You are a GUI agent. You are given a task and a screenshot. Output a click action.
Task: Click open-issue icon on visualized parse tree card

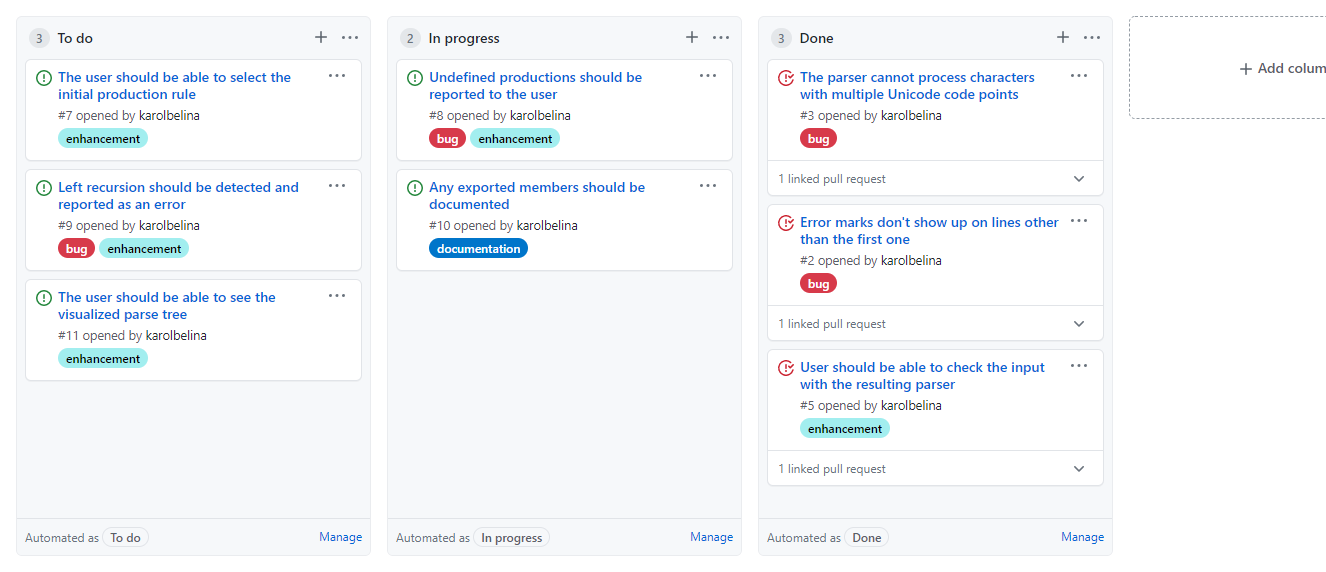pyautogui.click(x=44, y=298)
